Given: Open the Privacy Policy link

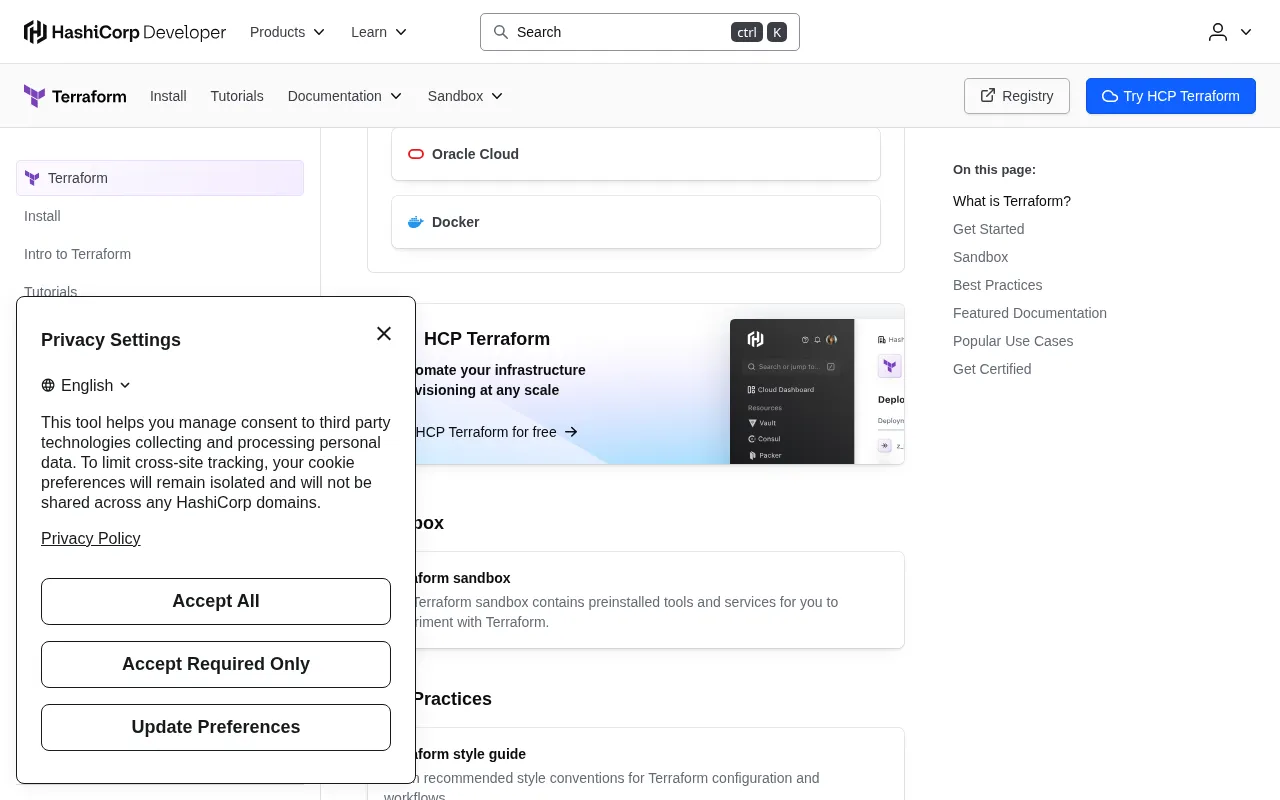Looking at the screenshot, I should (91, 538).
